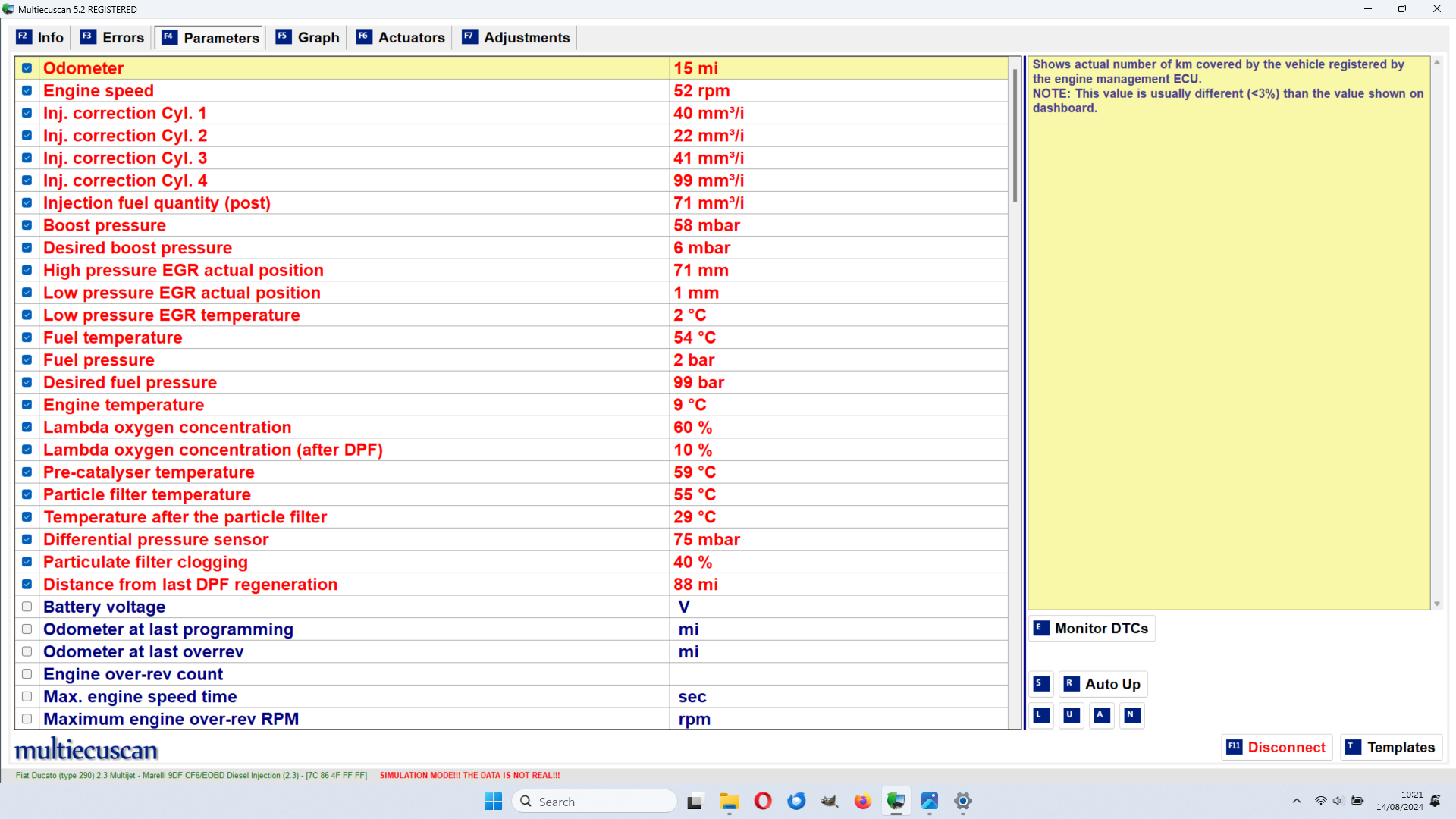Image resolution: width=1456 pixels, height=819 pixels.
Task: Click the F11 icon on Disconnect
Action: (x=1235, y=747)
